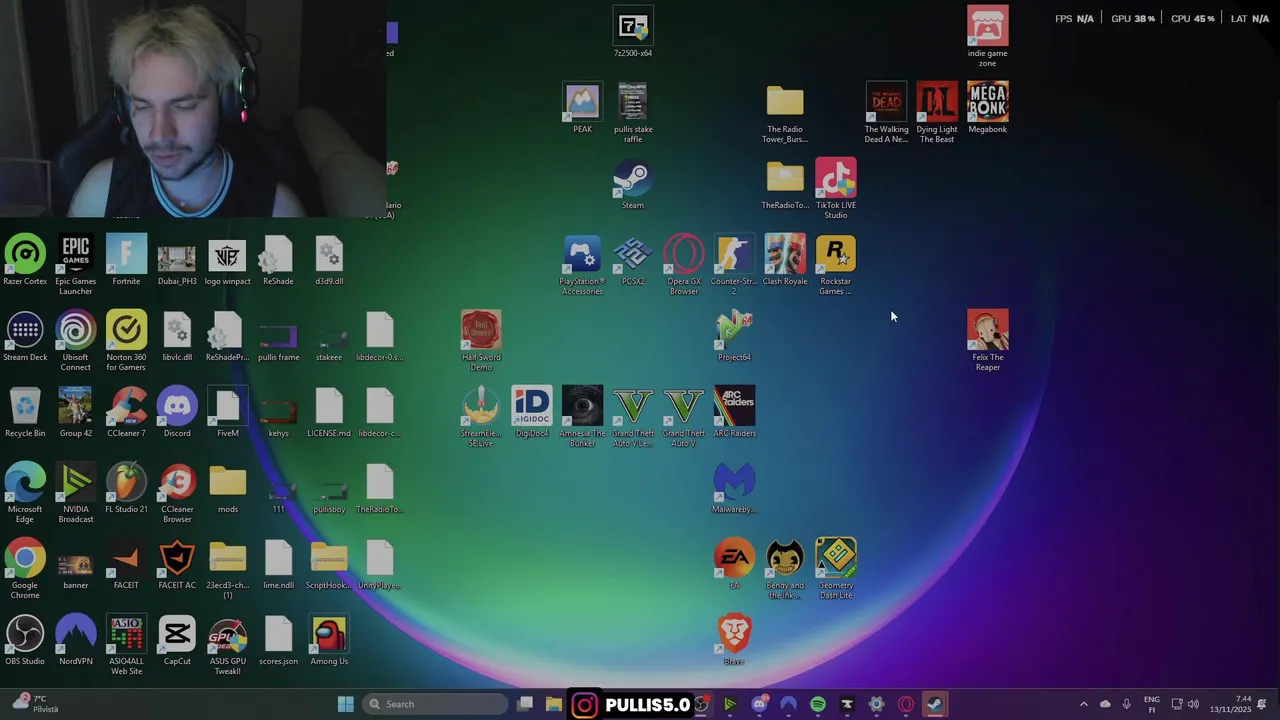1280x720 pixels.
Task: Open Spotify from the taskbar
Action: pos(817,704)
